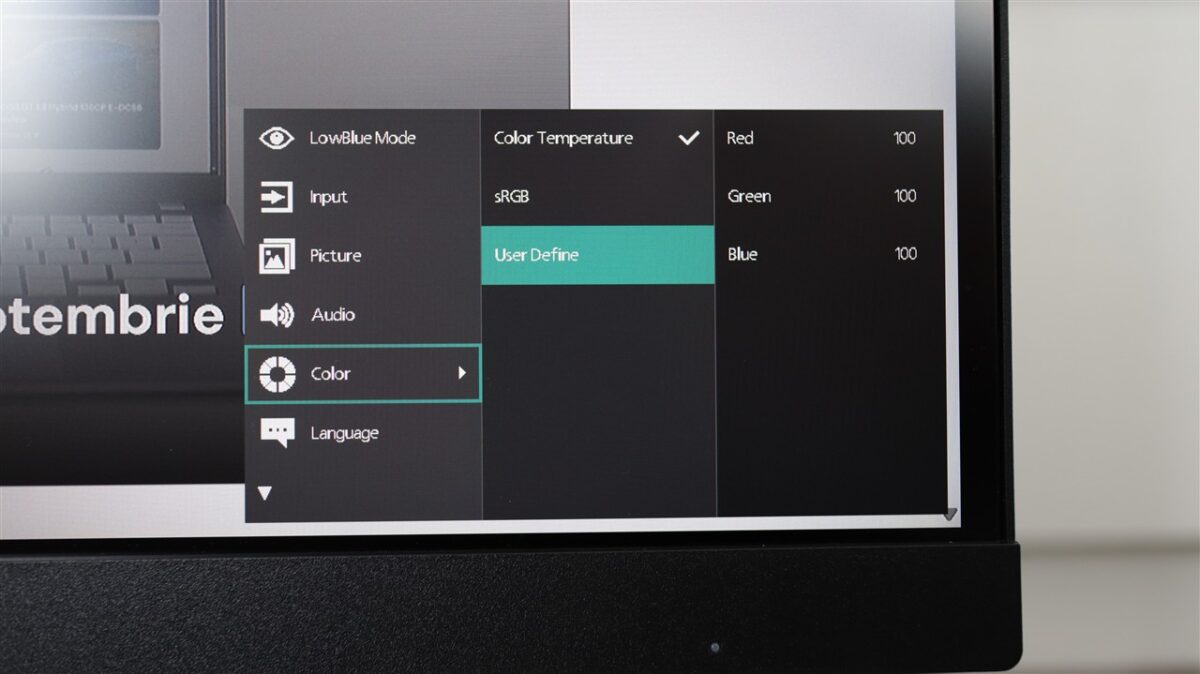Enable the sRGB color mode
Image resolution: width=1200 pixels, height=674 pixels.
click(511, 197)
